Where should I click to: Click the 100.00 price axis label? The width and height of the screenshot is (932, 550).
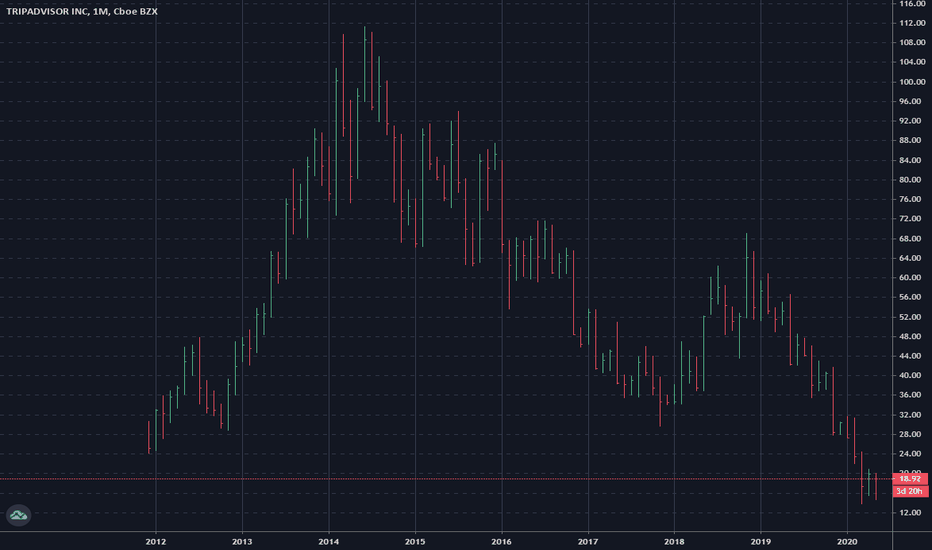tap(912, 82)
